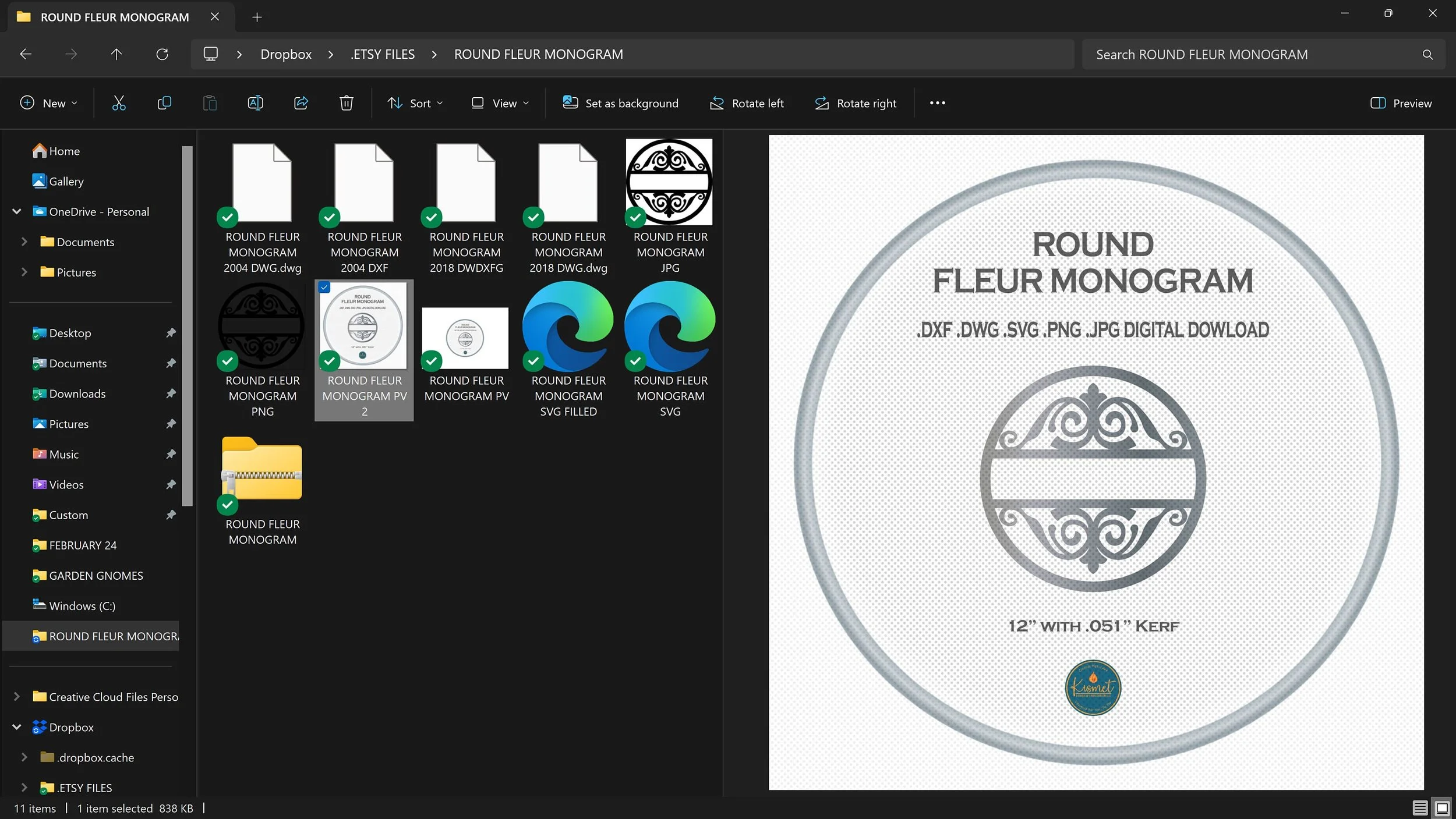Viewport: 1456px width, 819px height.
Task: Expand the .ETSY FILES tree node
Action: [x=24, y=788]
